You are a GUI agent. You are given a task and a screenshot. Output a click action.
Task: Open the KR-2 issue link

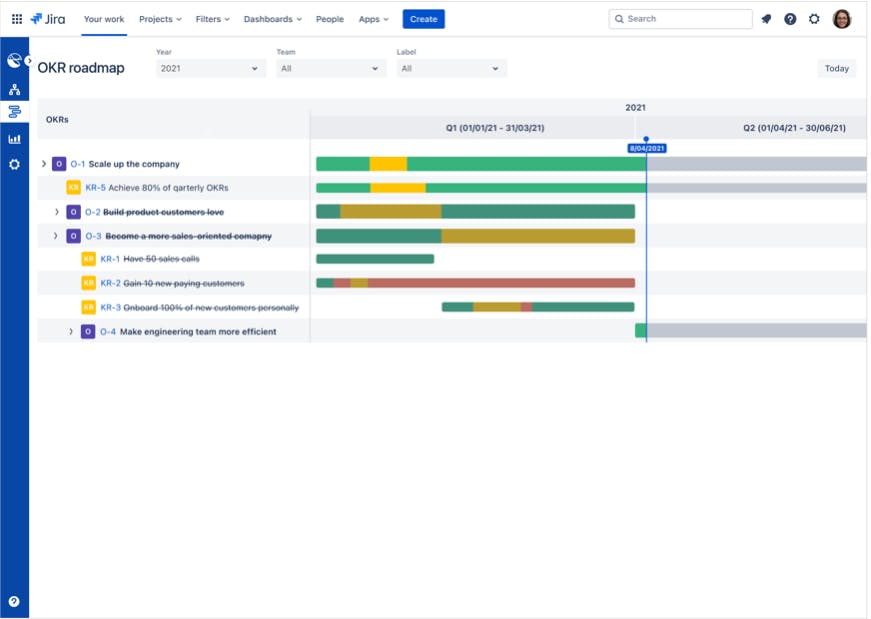(x=110, y=283)
